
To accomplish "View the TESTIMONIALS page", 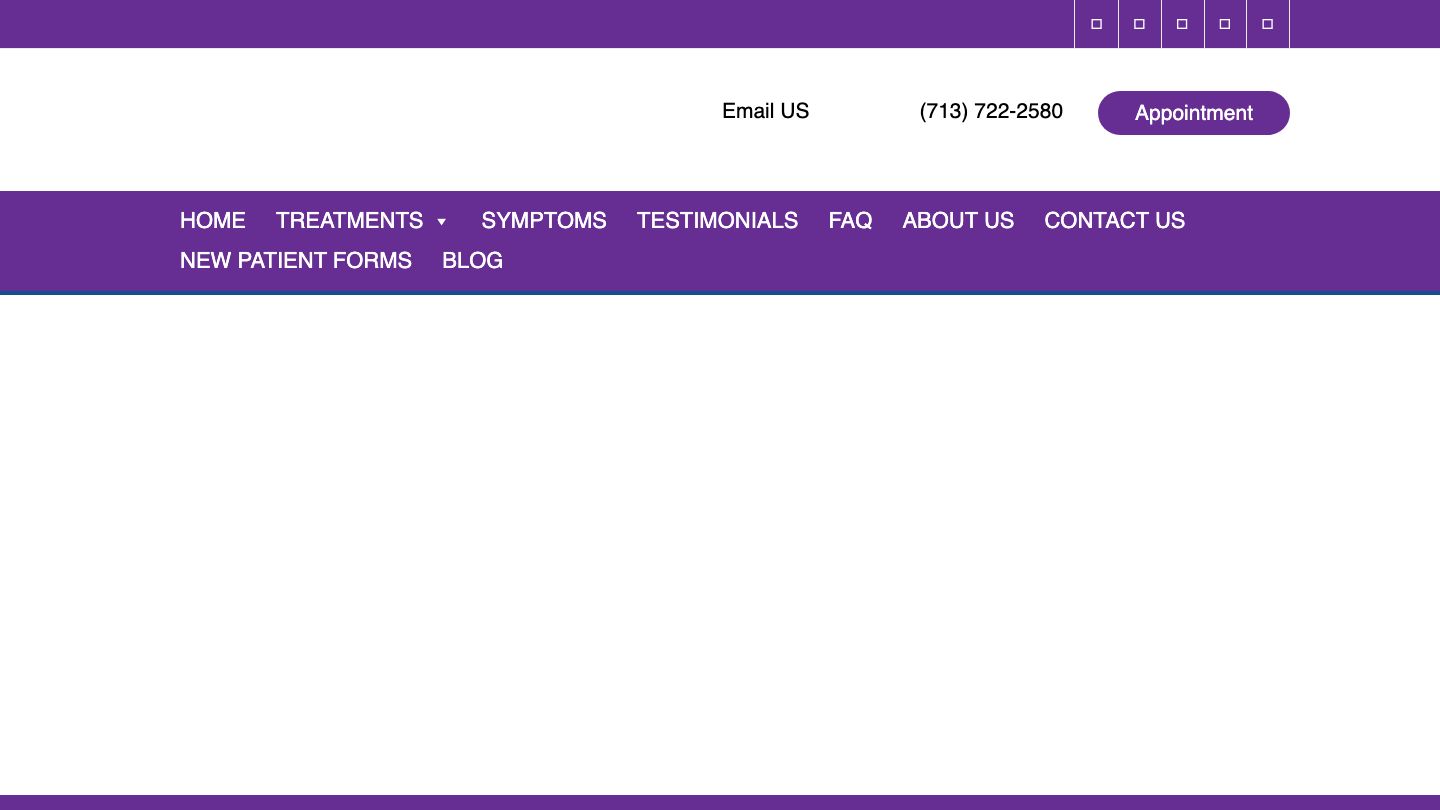I will [717, 220].
